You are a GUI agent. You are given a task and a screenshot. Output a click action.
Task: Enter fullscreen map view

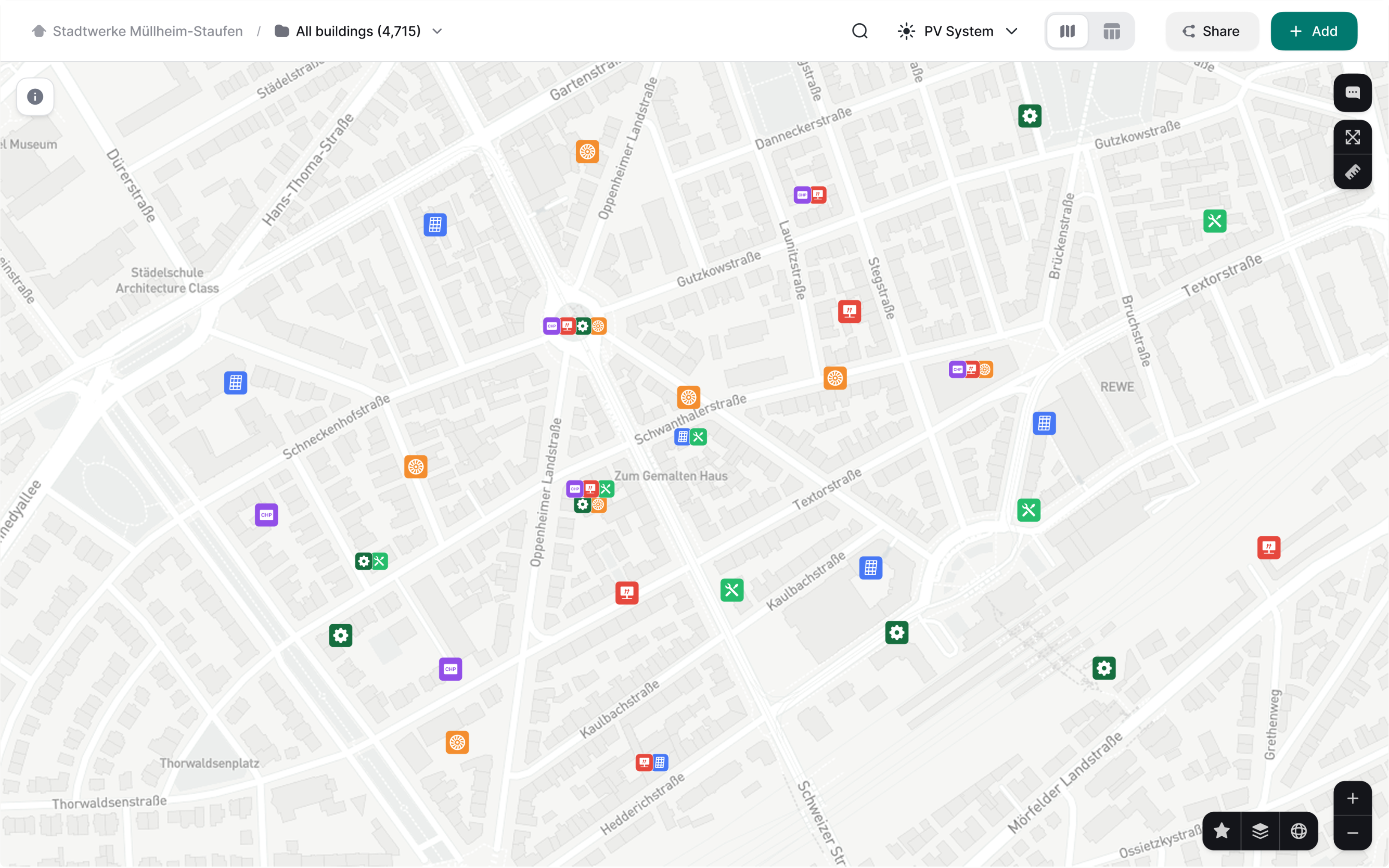(x=1353, y=137)
